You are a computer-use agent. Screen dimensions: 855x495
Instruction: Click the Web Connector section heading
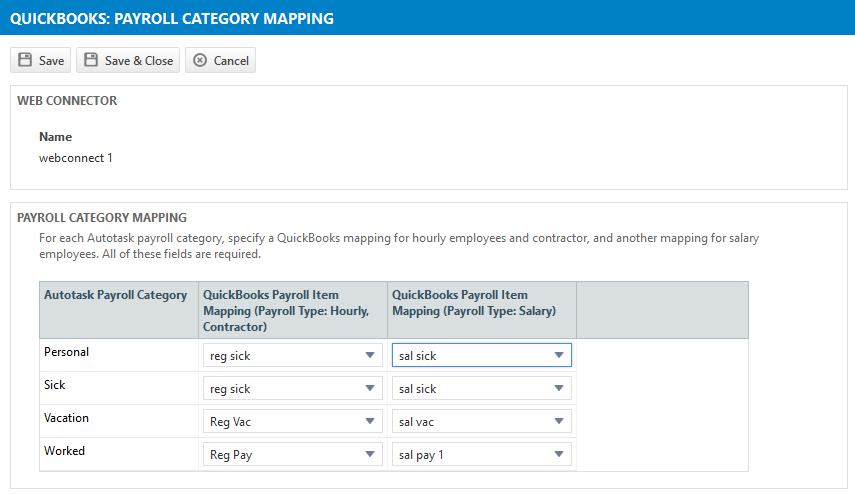point(67,101)
